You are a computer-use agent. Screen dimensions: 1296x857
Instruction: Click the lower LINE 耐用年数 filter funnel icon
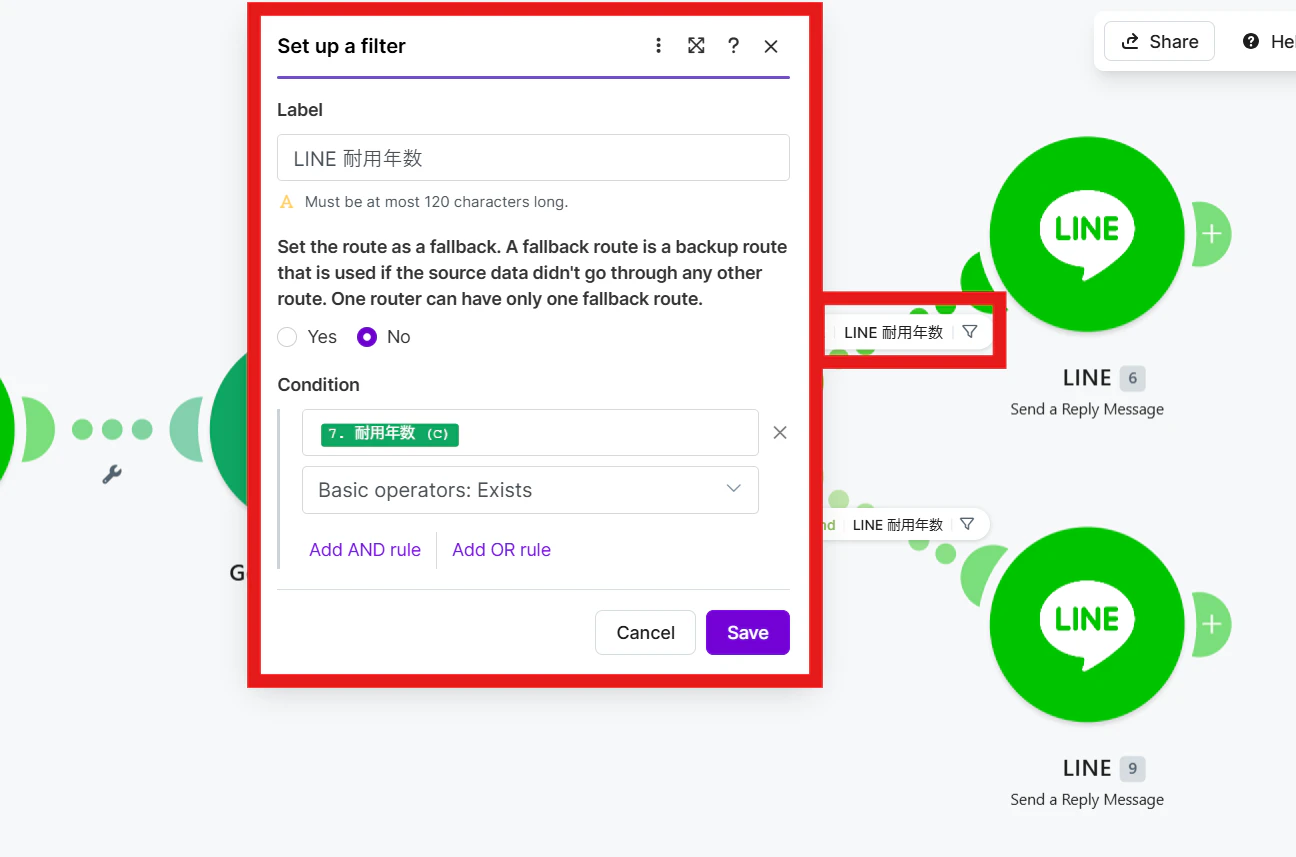coord(967,524)
